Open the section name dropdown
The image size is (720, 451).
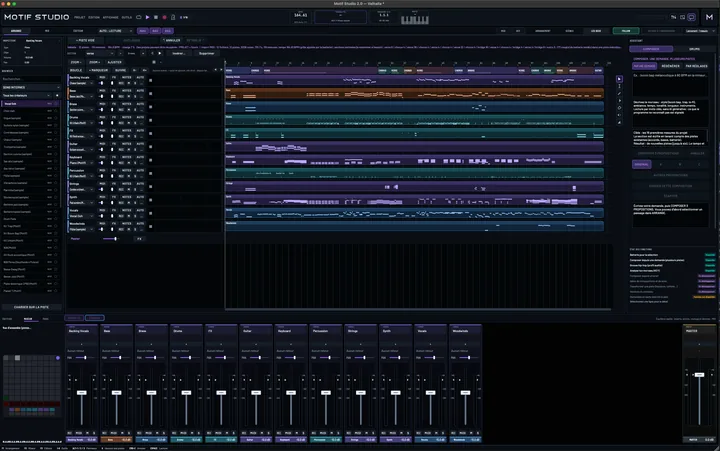[100, 54]
